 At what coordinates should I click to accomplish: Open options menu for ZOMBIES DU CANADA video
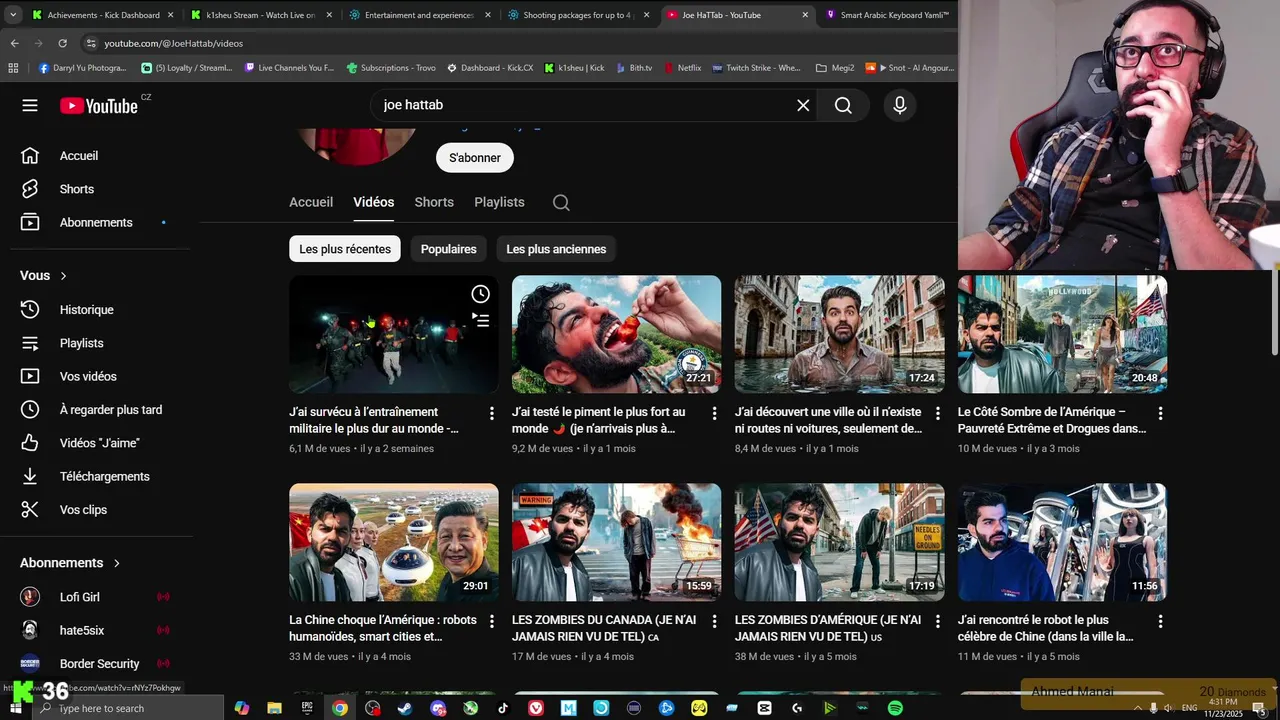(x=714, y=621)
